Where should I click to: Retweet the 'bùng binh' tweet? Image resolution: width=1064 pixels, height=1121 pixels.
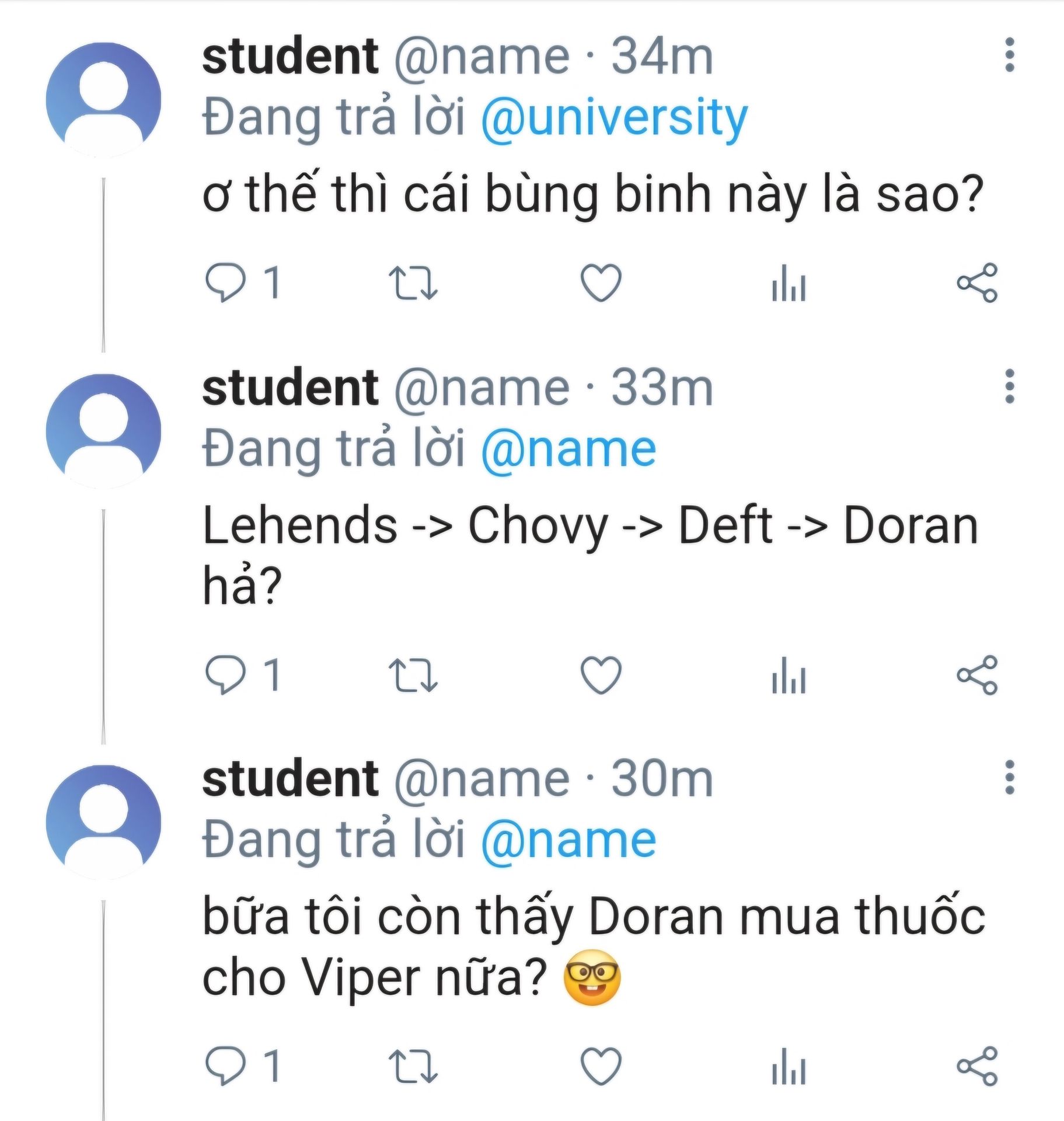tap(413, 283)
